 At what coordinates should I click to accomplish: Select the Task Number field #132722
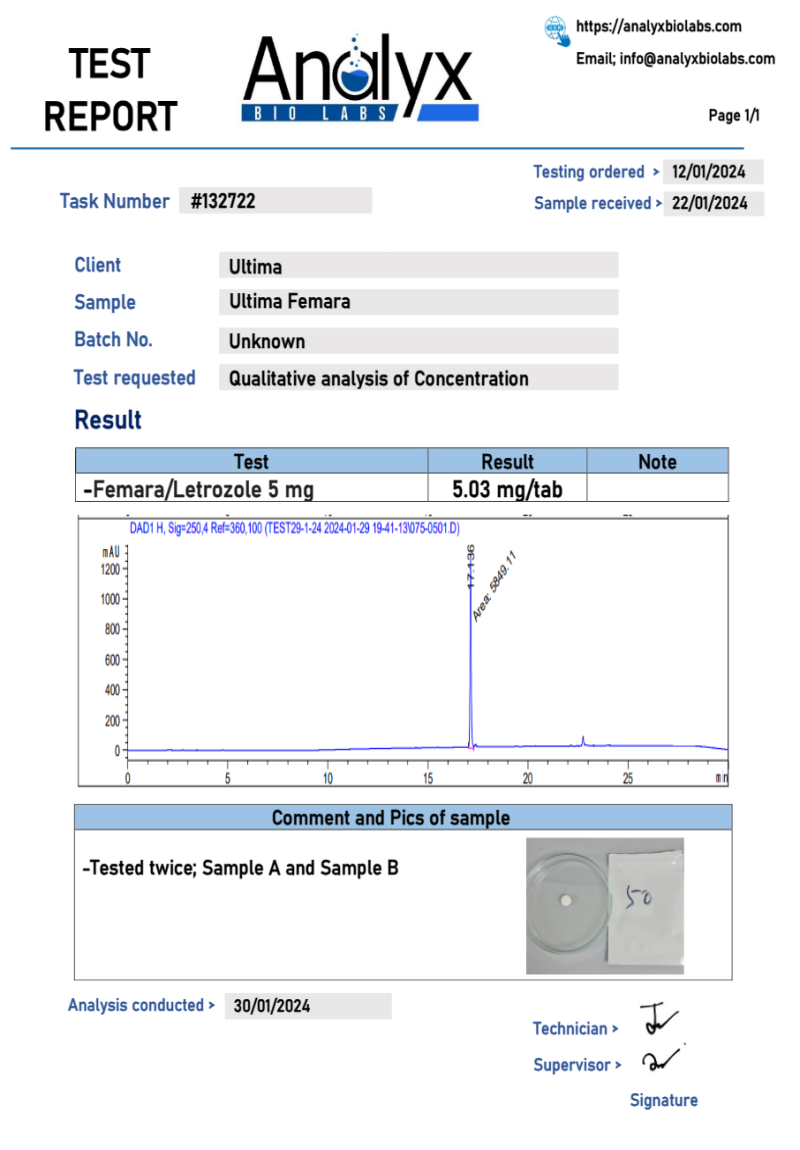point(275,201)
